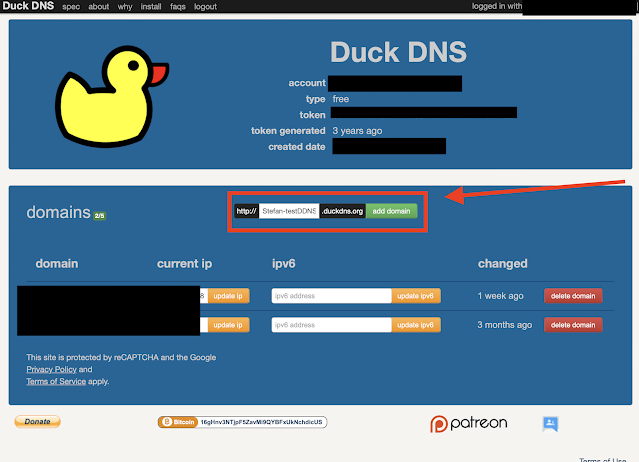Open the Terms of Service link
Screen dimensions: 639x462
point(56,382)
